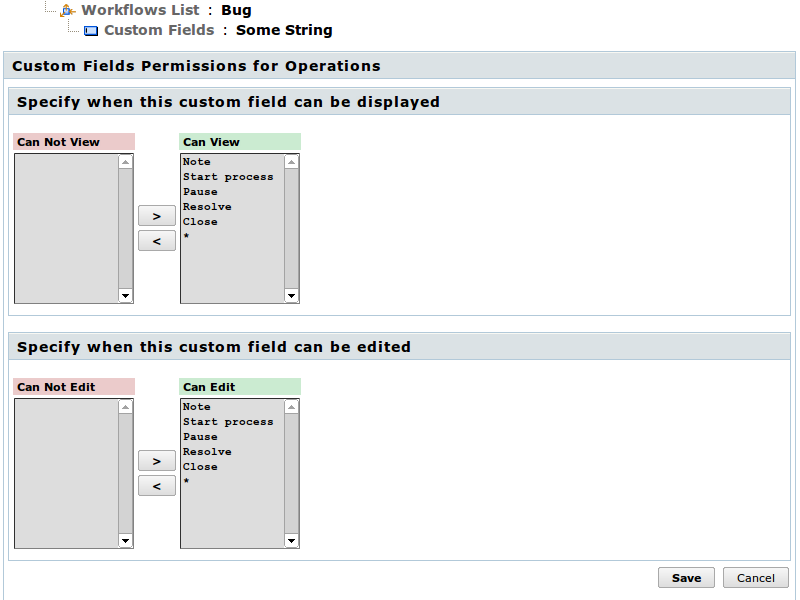This screenshot has height=600, width=800.
Task: Click down arrow of Can View scrollbar
Action: tap(291, 295)
